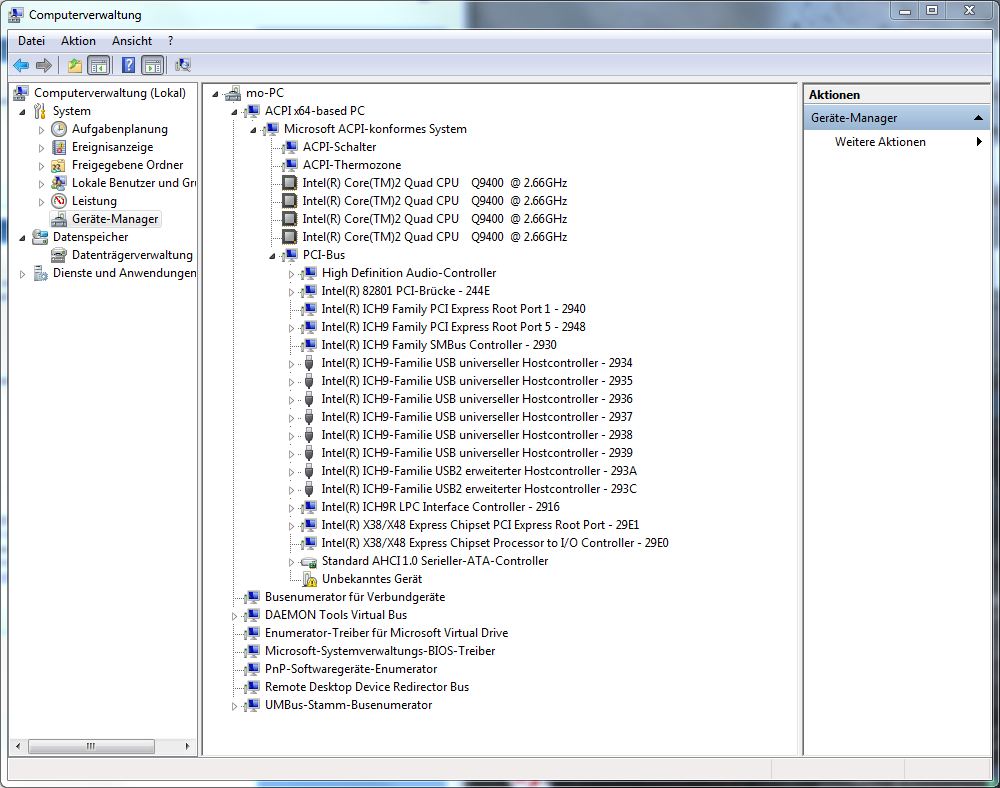Collapse the System node in left tree
The image size is (1000, 788).
pos(23,112)
